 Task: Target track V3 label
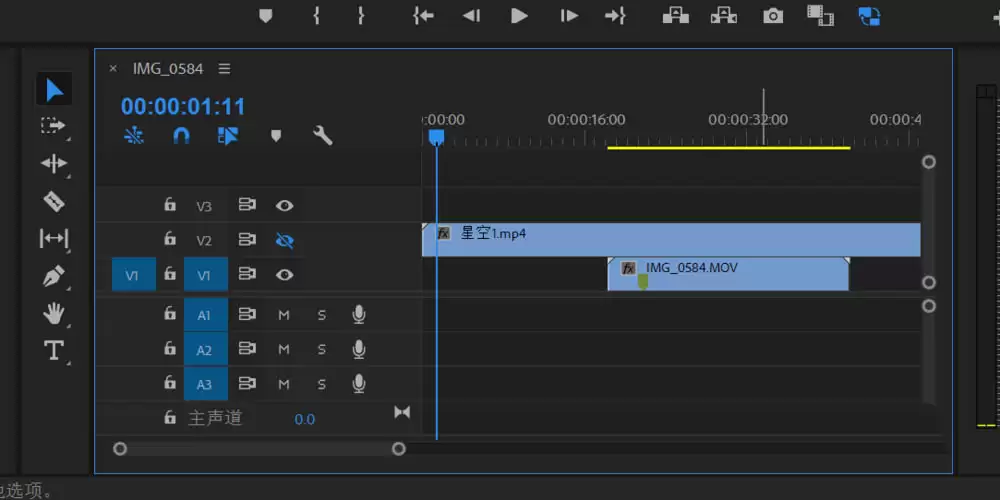pos(204,207)
